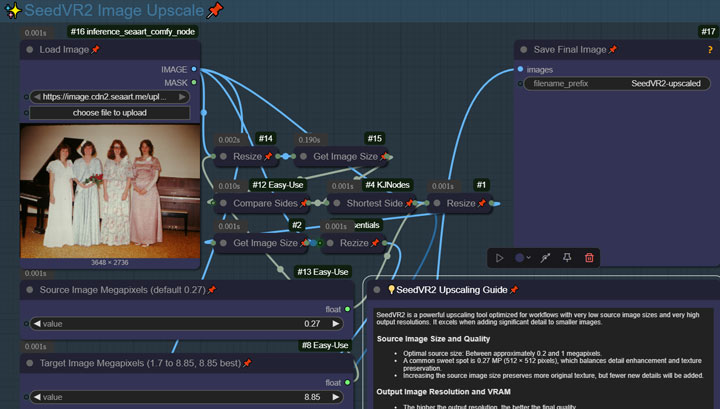Click the pin next to SeedVR2 Image Upscale title

[x=214, y=10]
